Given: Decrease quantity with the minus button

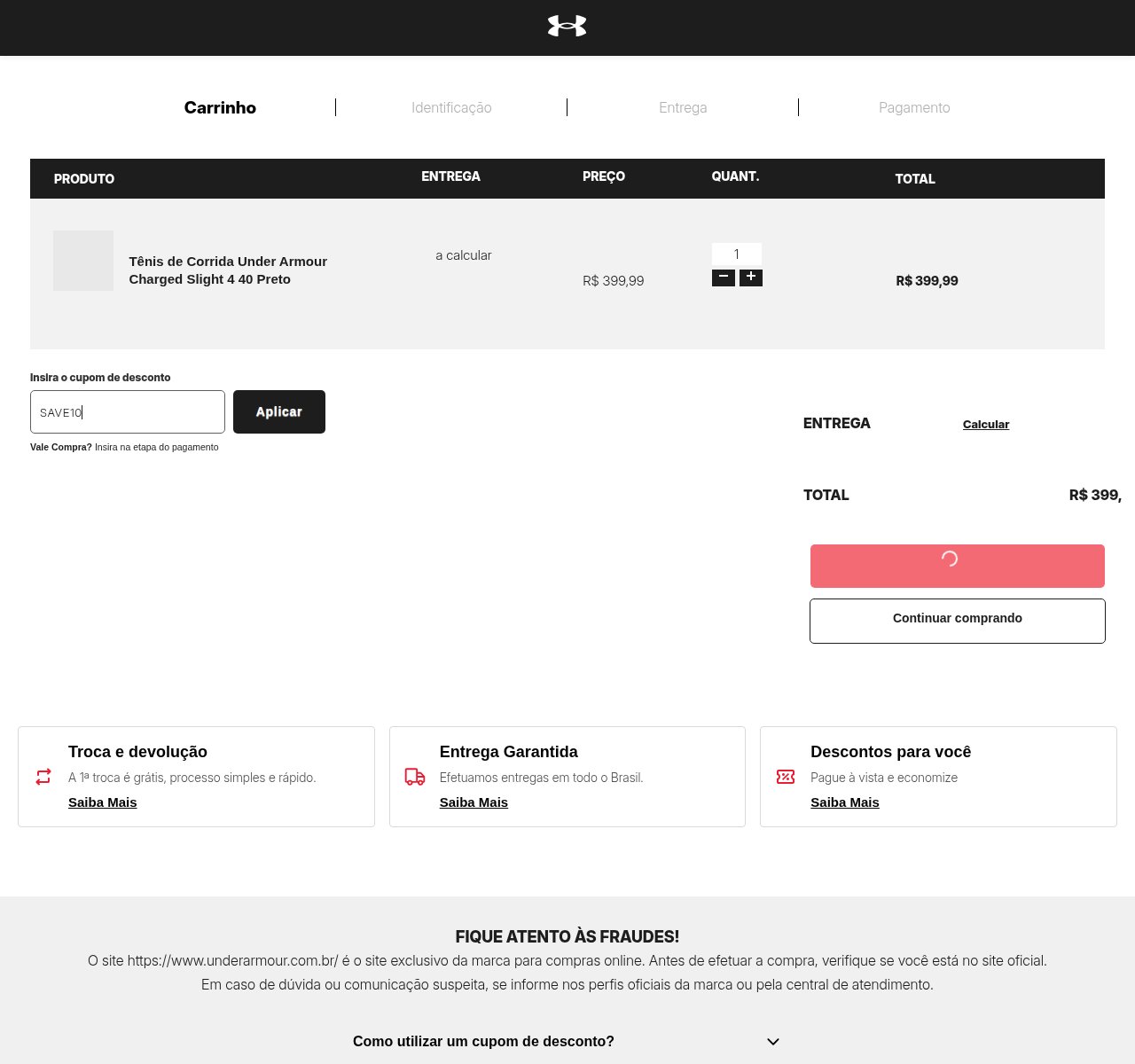Looking at the screenshot, I should pos(724,278).
